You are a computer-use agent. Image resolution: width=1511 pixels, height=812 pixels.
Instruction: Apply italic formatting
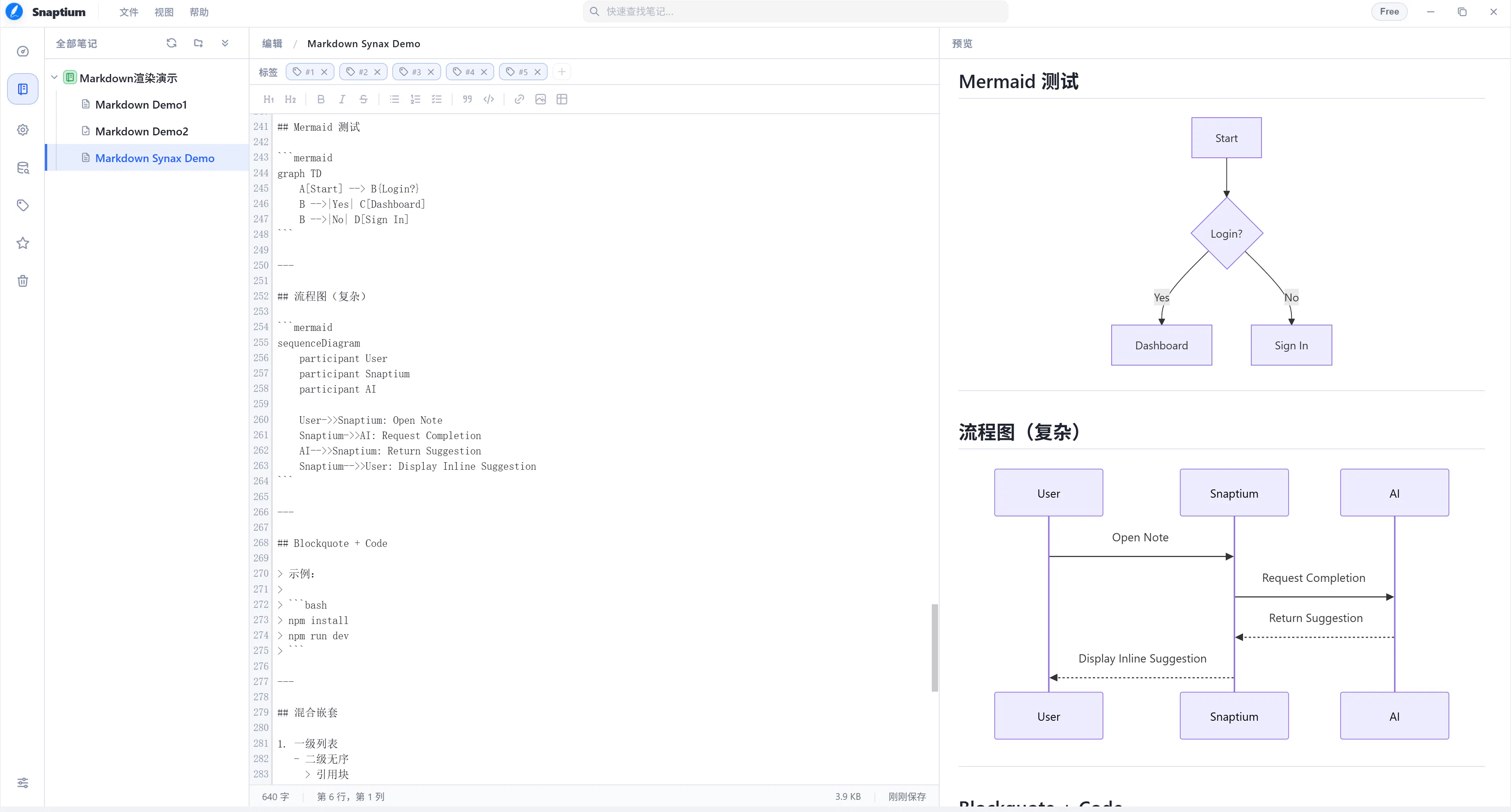342,99
